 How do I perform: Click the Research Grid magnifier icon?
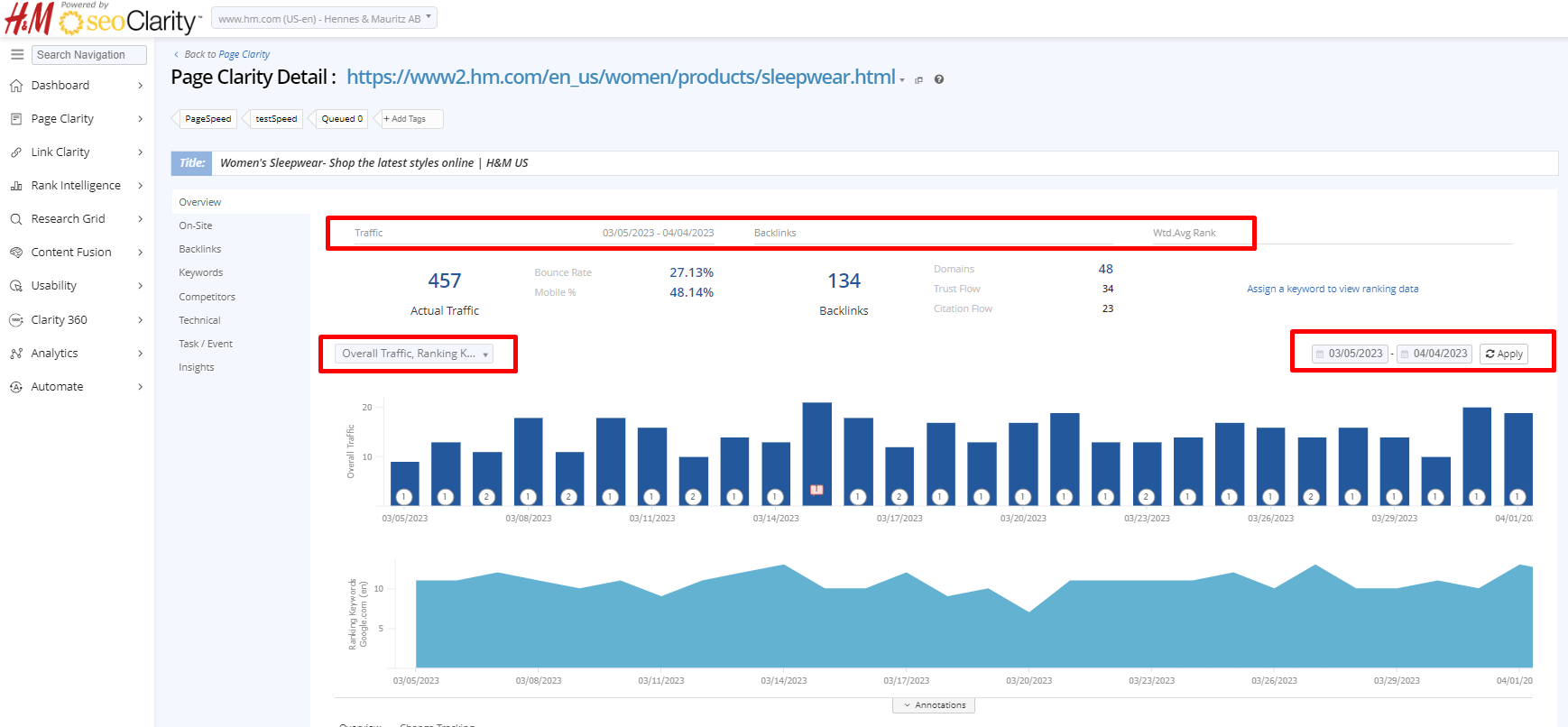16,219
